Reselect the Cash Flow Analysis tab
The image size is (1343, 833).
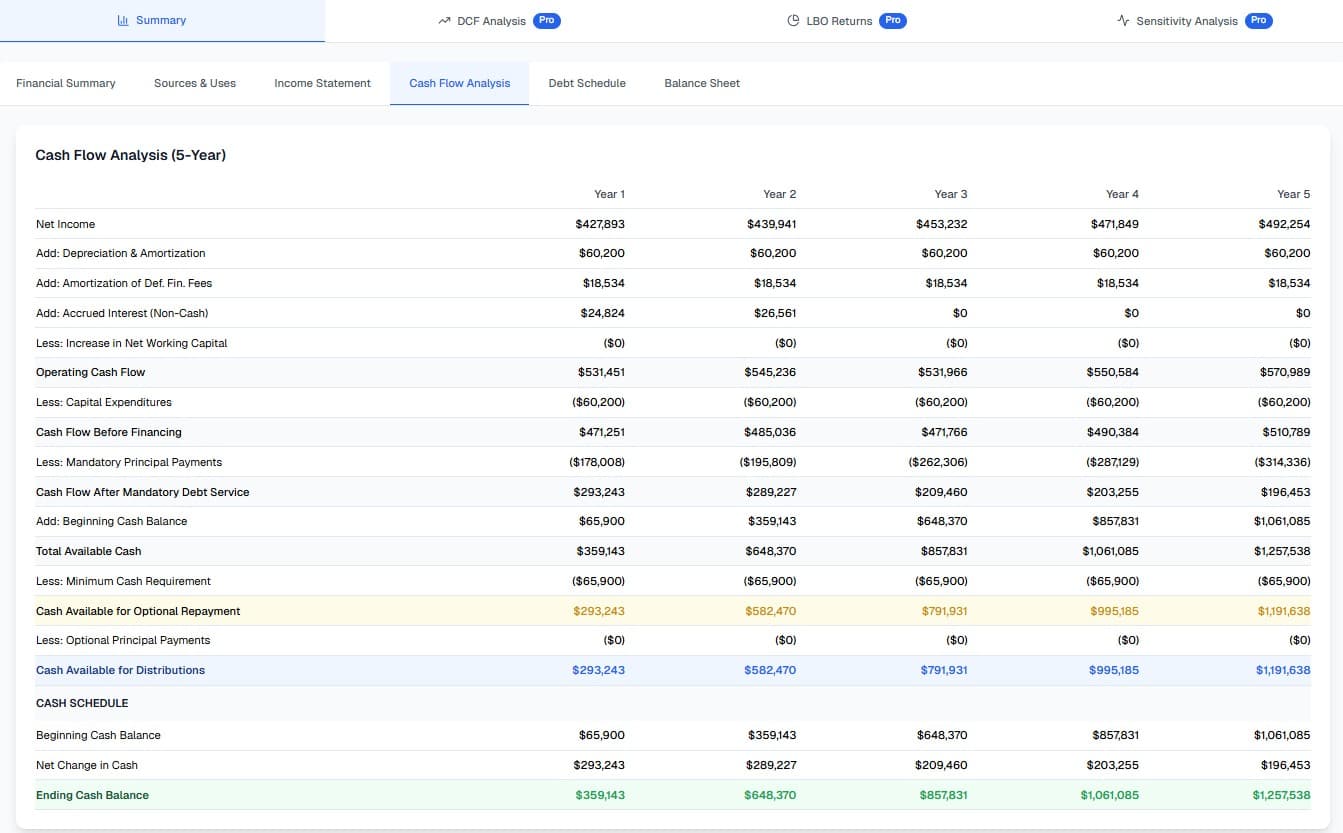click(459, 83)
